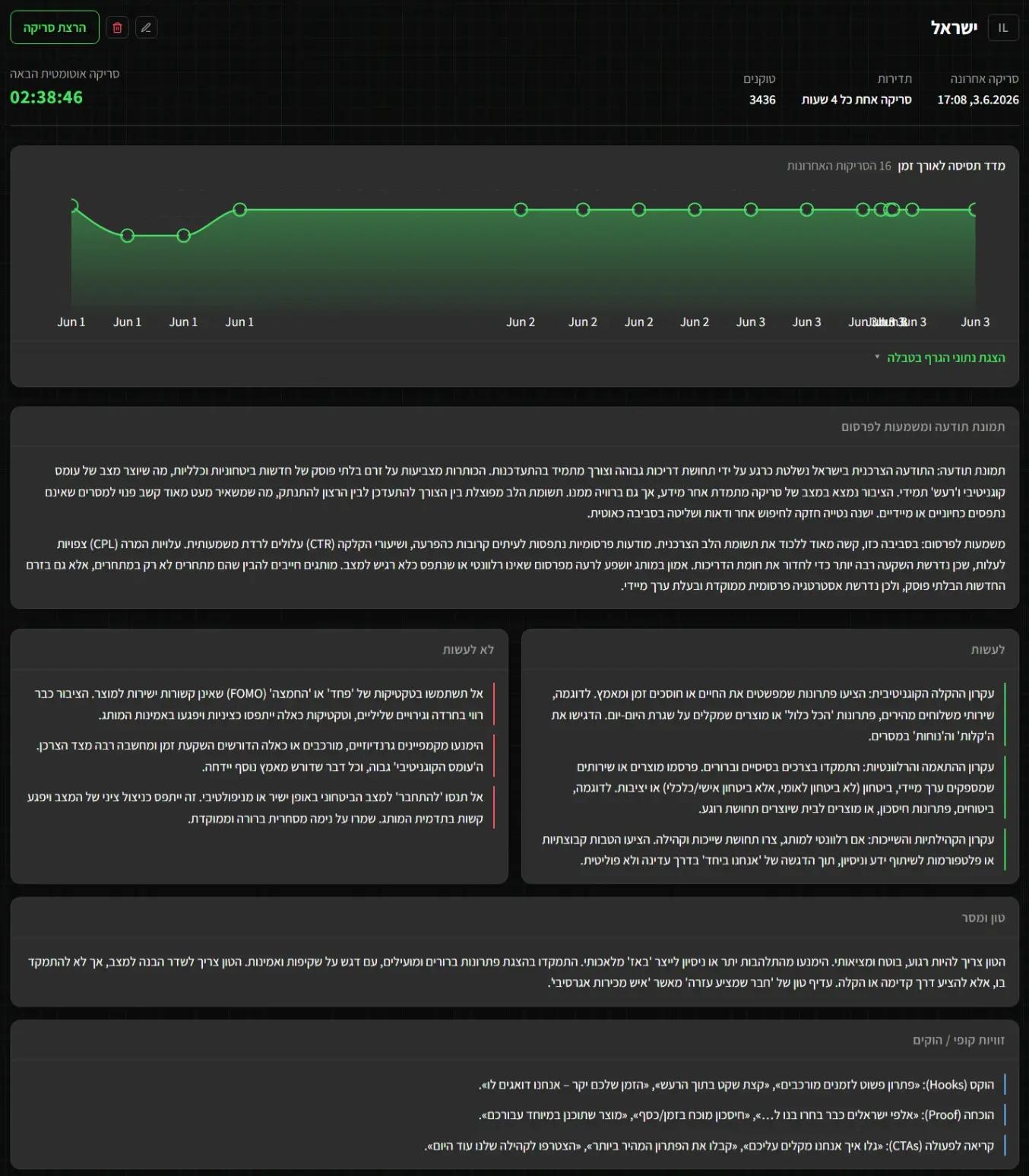Delete this scan with the red trash icon

click(x=117, y=27)
